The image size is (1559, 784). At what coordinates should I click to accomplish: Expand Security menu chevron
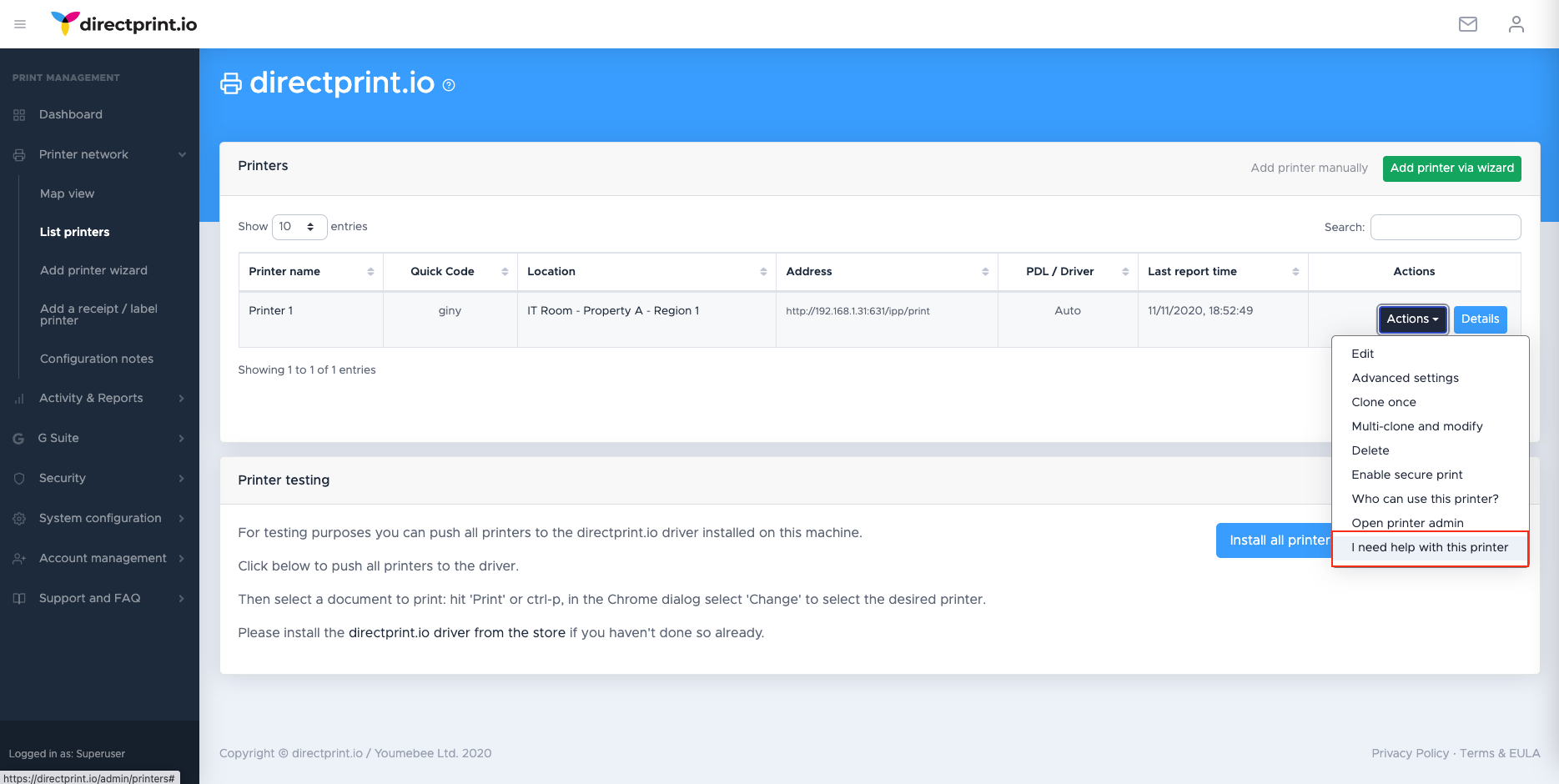[x=182, y=478]
